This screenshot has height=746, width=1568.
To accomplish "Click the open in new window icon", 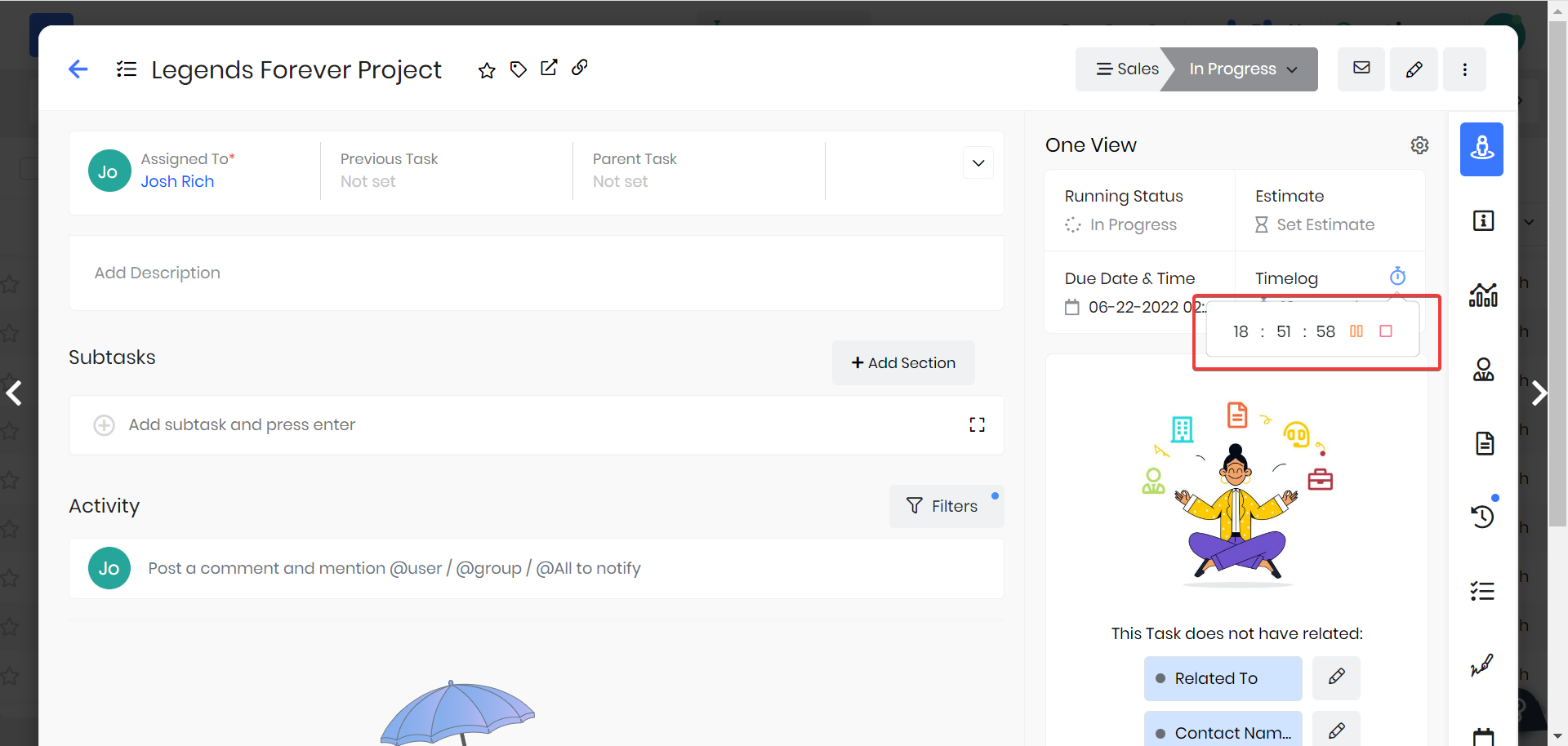I will tap(549, 68).
